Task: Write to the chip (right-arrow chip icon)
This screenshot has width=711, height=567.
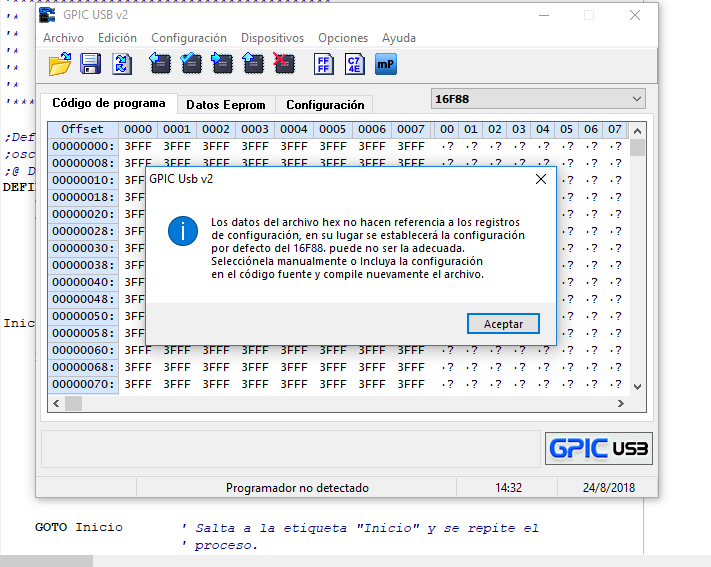Action: (x=222, y=64)
